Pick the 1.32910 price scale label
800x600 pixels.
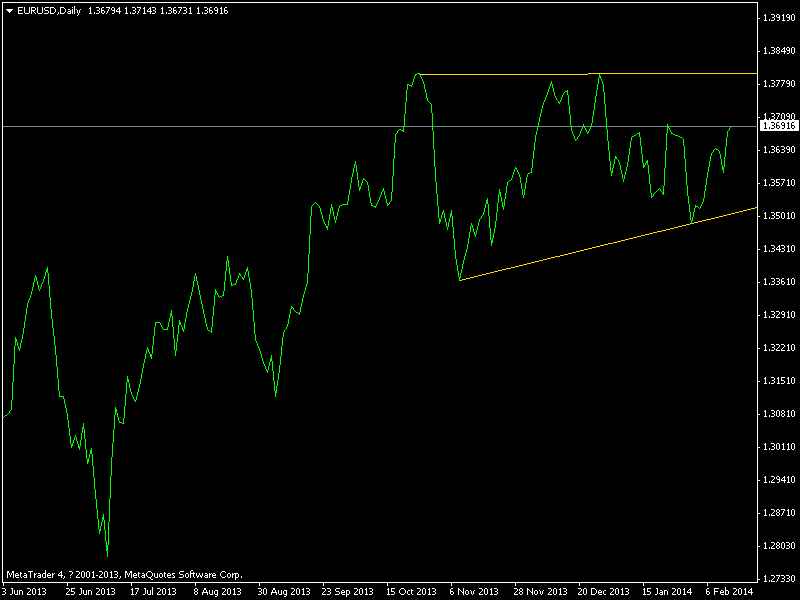tap(779, 315)
